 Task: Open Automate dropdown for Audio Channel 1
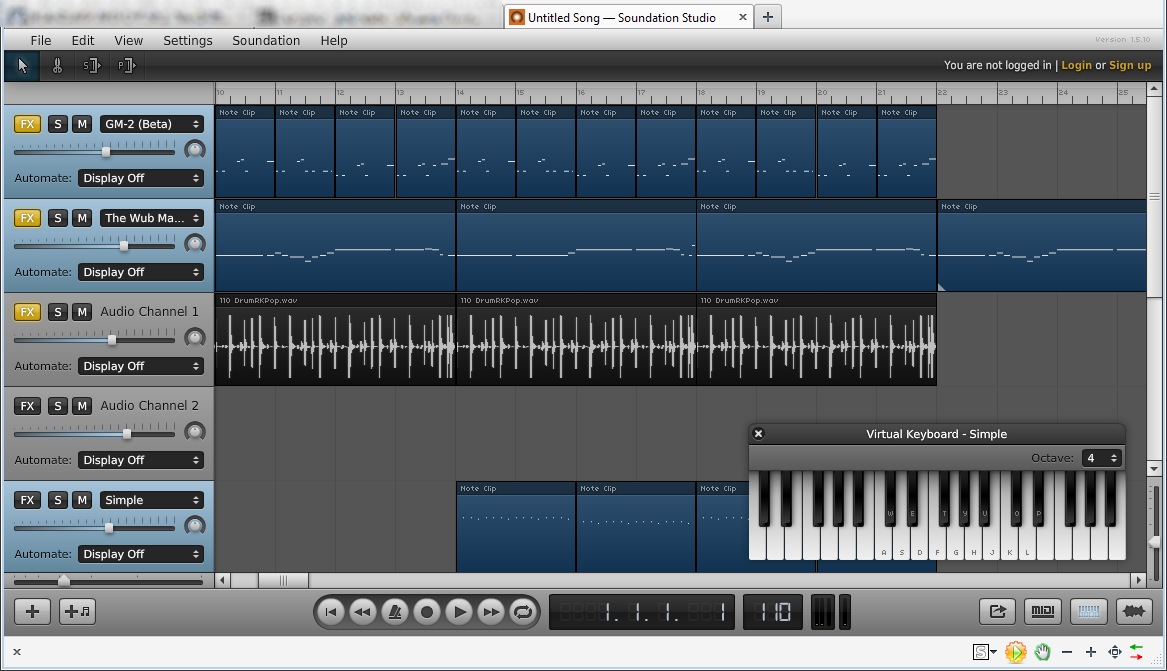click(141, 366)
